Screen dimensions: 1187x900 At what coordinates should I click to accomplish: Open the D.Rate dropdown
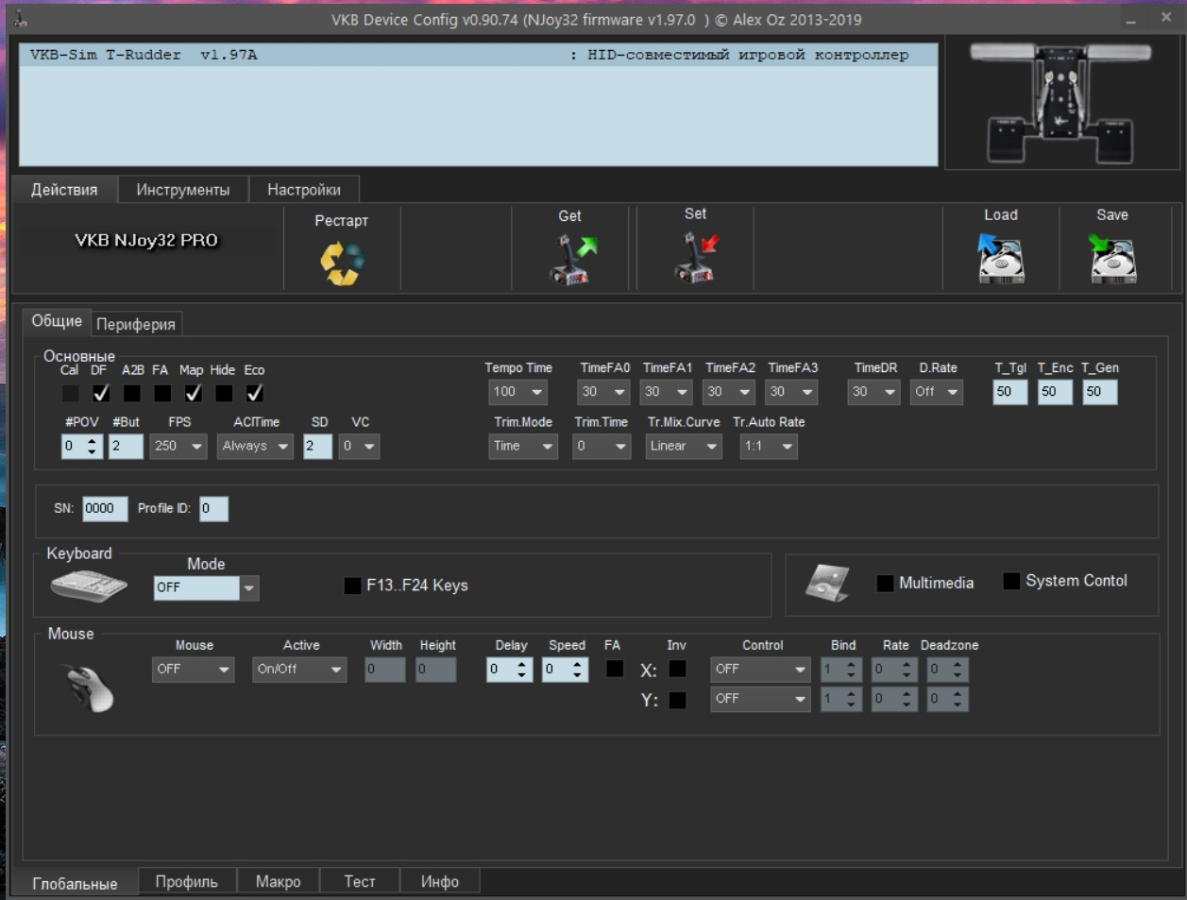point(936,391)
